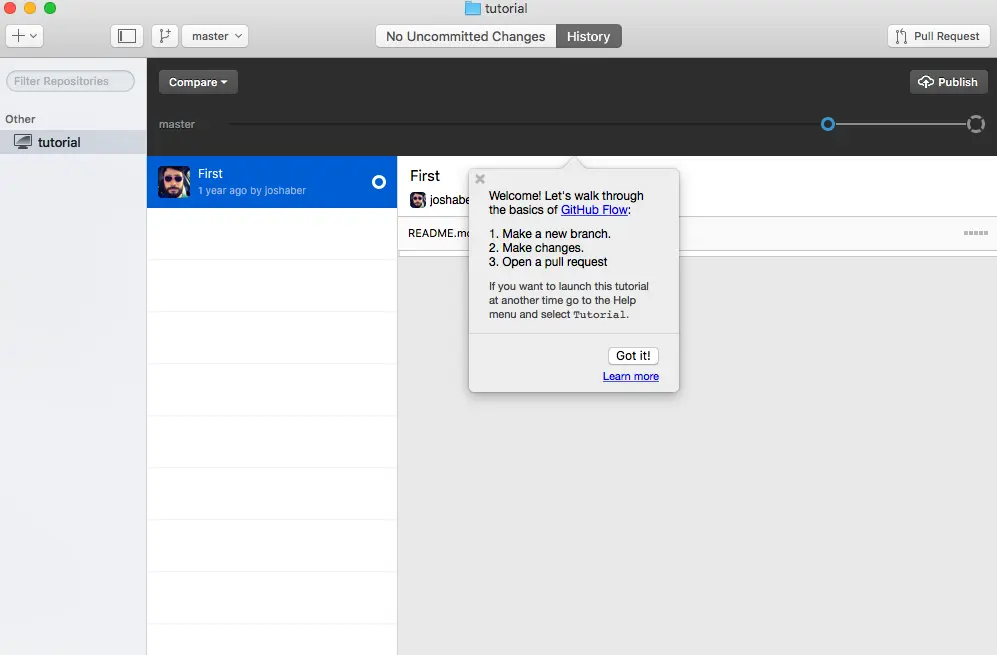Click inside the Filter Repositories field

pos(69,80)
